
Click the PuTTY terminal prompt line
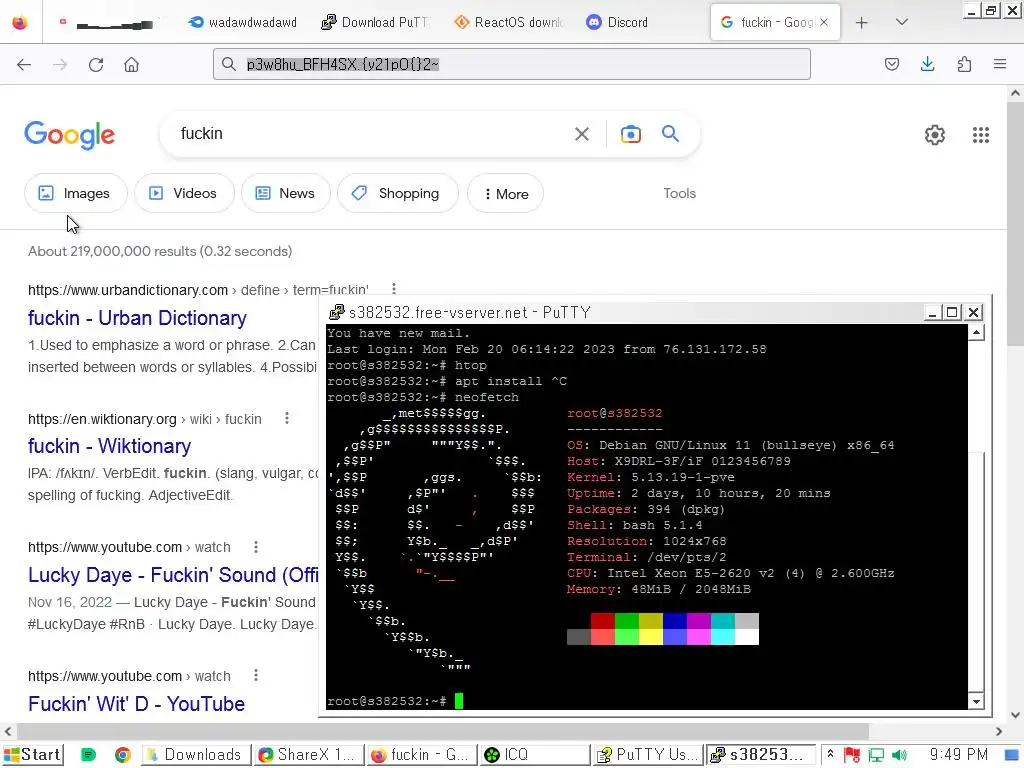pyautogui.click(x=395, y=701)
